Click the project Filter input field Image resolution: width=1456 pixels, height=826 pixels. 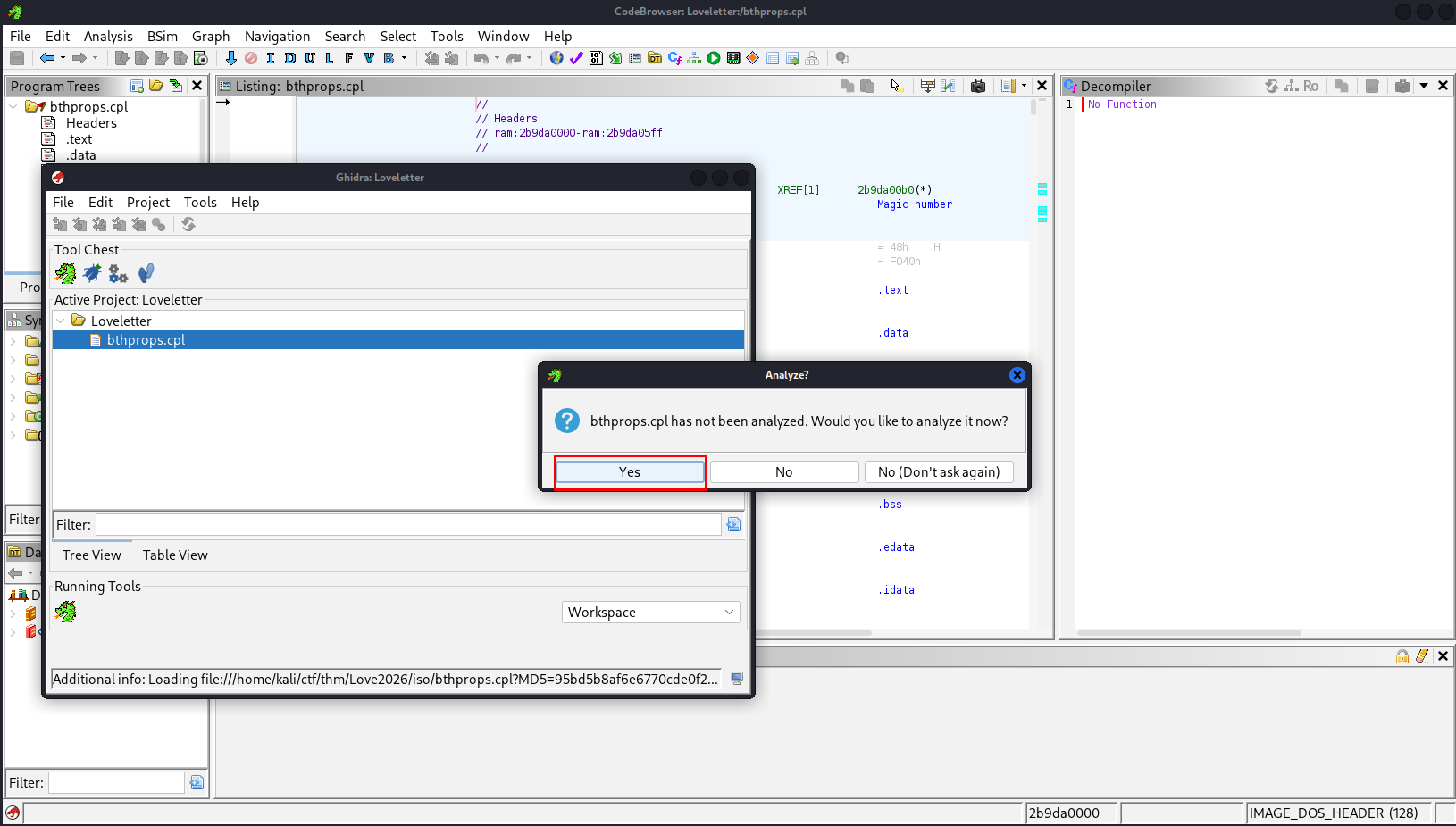407,524
